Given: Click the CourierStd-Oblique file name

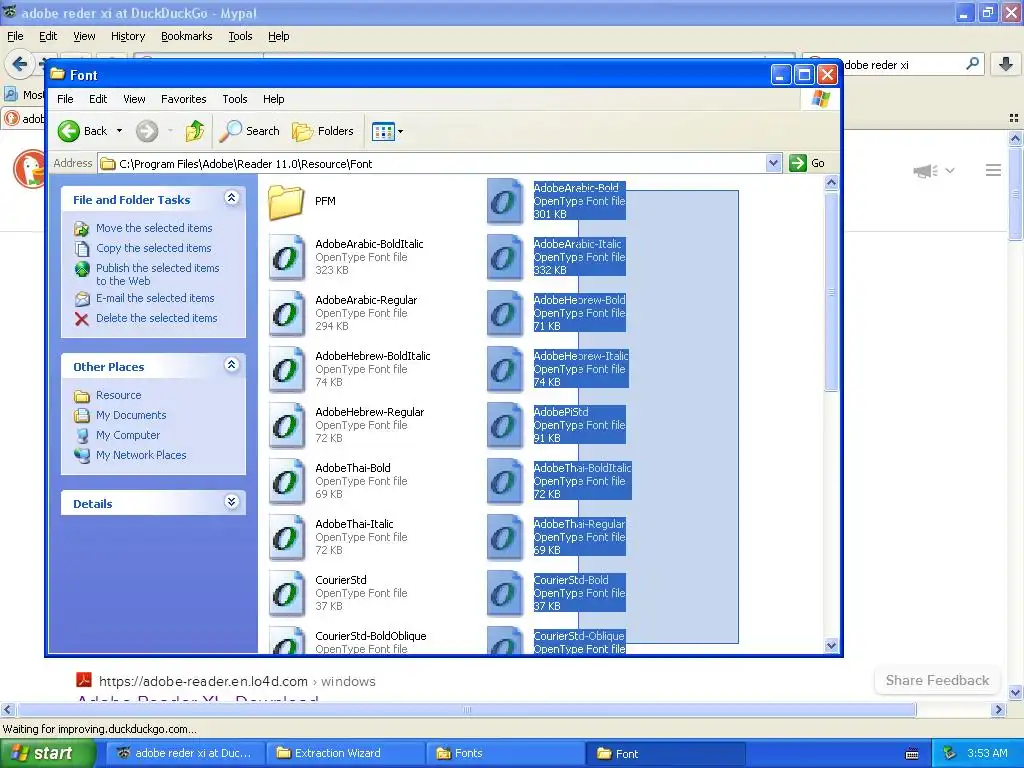Looking at the screenshot, I should click(x=579, y=636).
